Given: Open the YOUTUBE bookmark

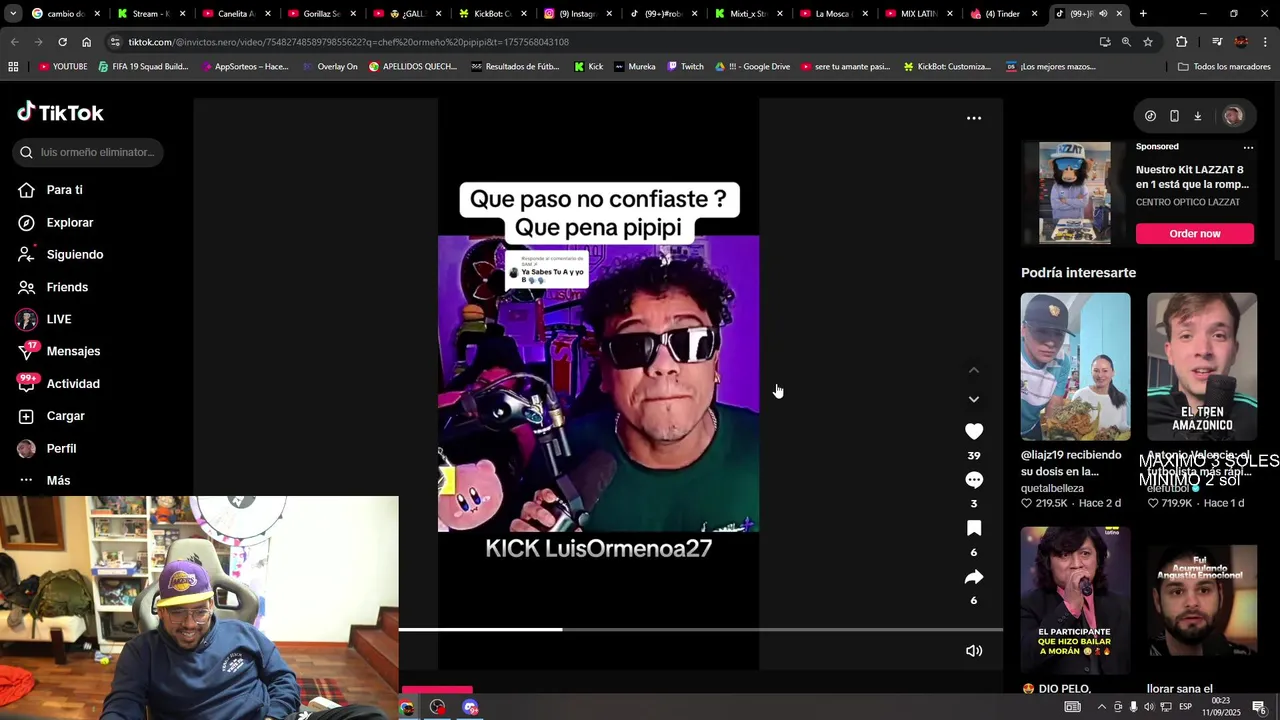Looking at the screenshot, I should 62,67.
